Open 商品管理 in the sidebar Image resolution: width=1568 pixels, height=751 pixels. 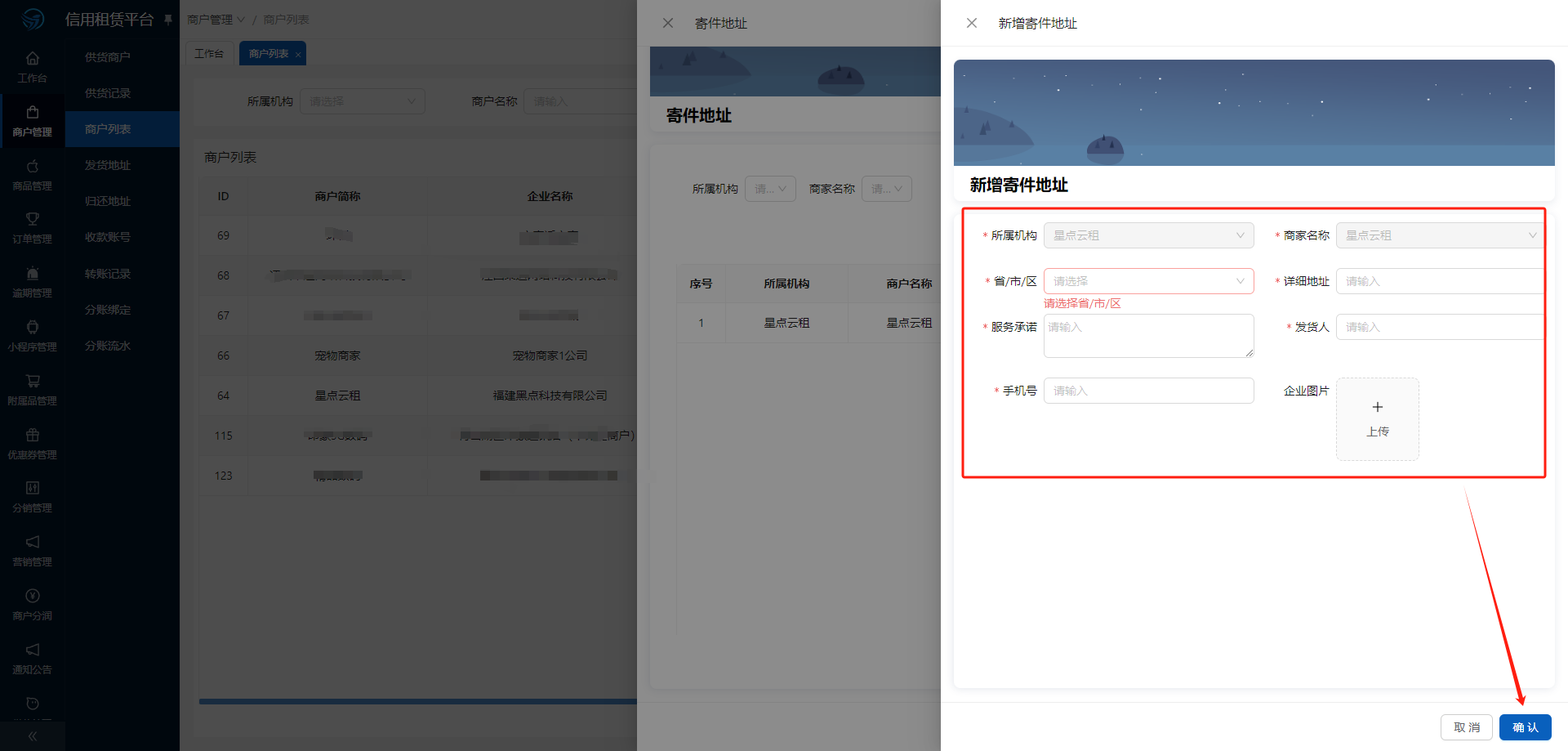click(x=33, y=175)
